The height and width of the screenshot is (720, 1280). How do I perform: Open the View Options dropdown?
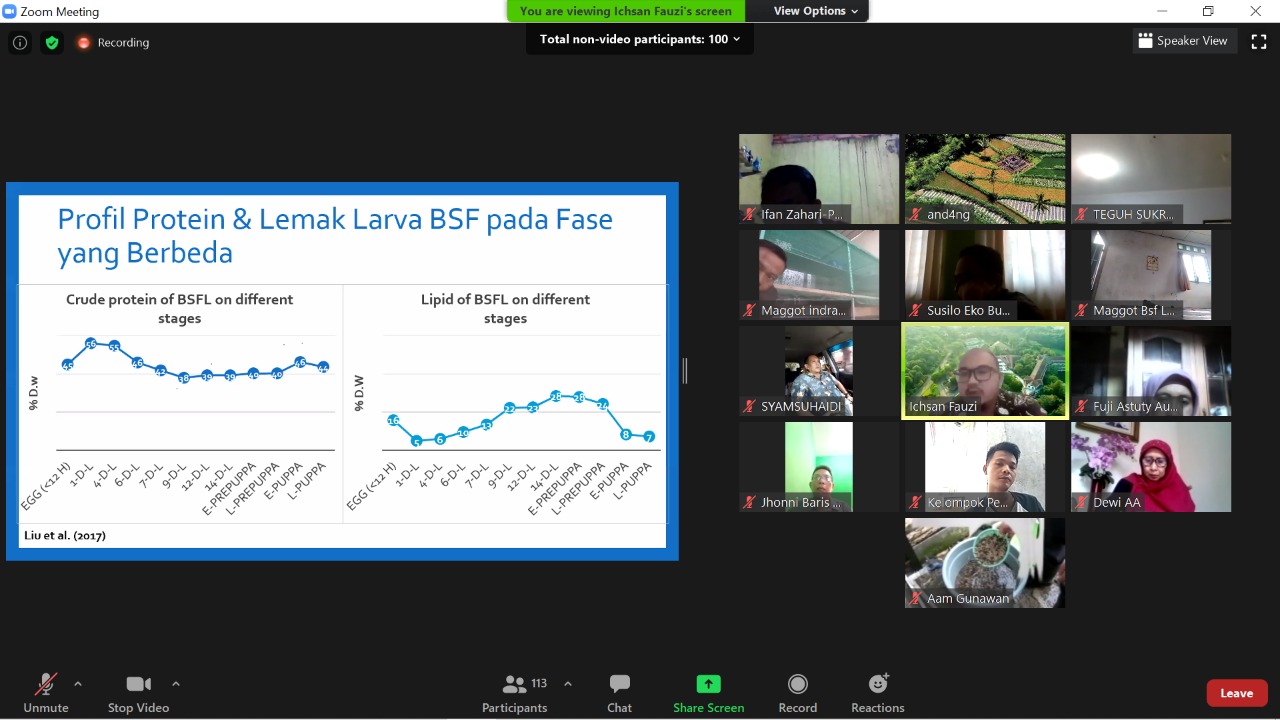pyautogui.click(x=815, y=11)
